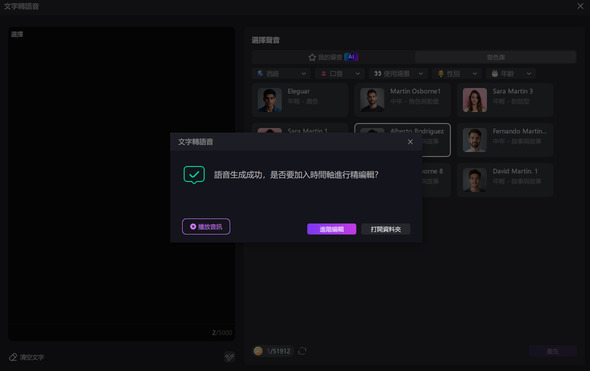Click the 播放音訊 play audio button
Screen dimensions: 590x371
point(206,227)
